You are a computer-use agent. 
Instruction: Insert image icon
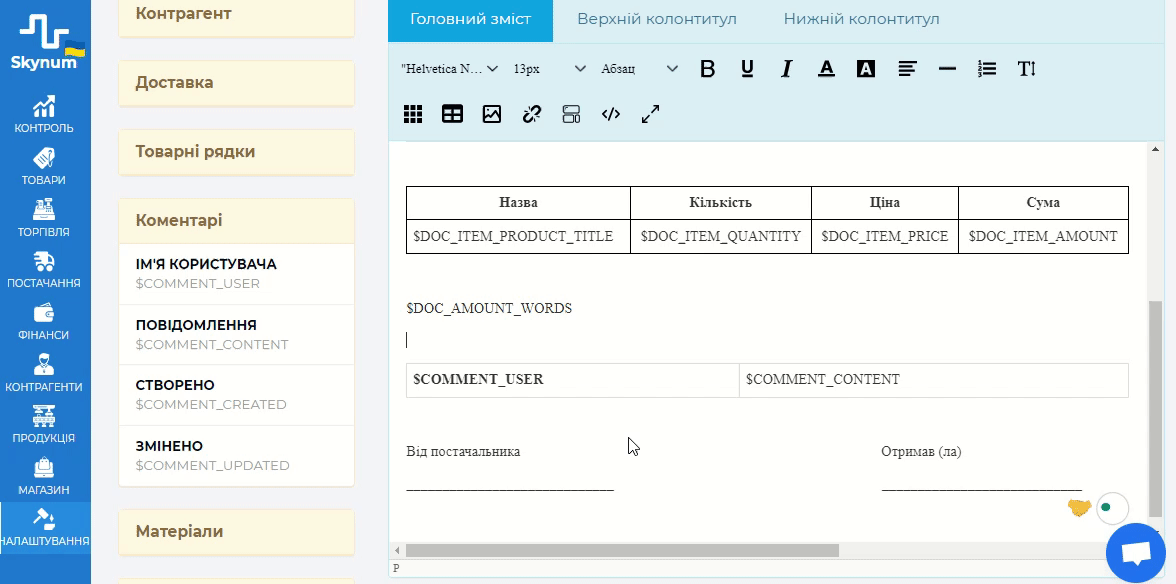[492, 114]
